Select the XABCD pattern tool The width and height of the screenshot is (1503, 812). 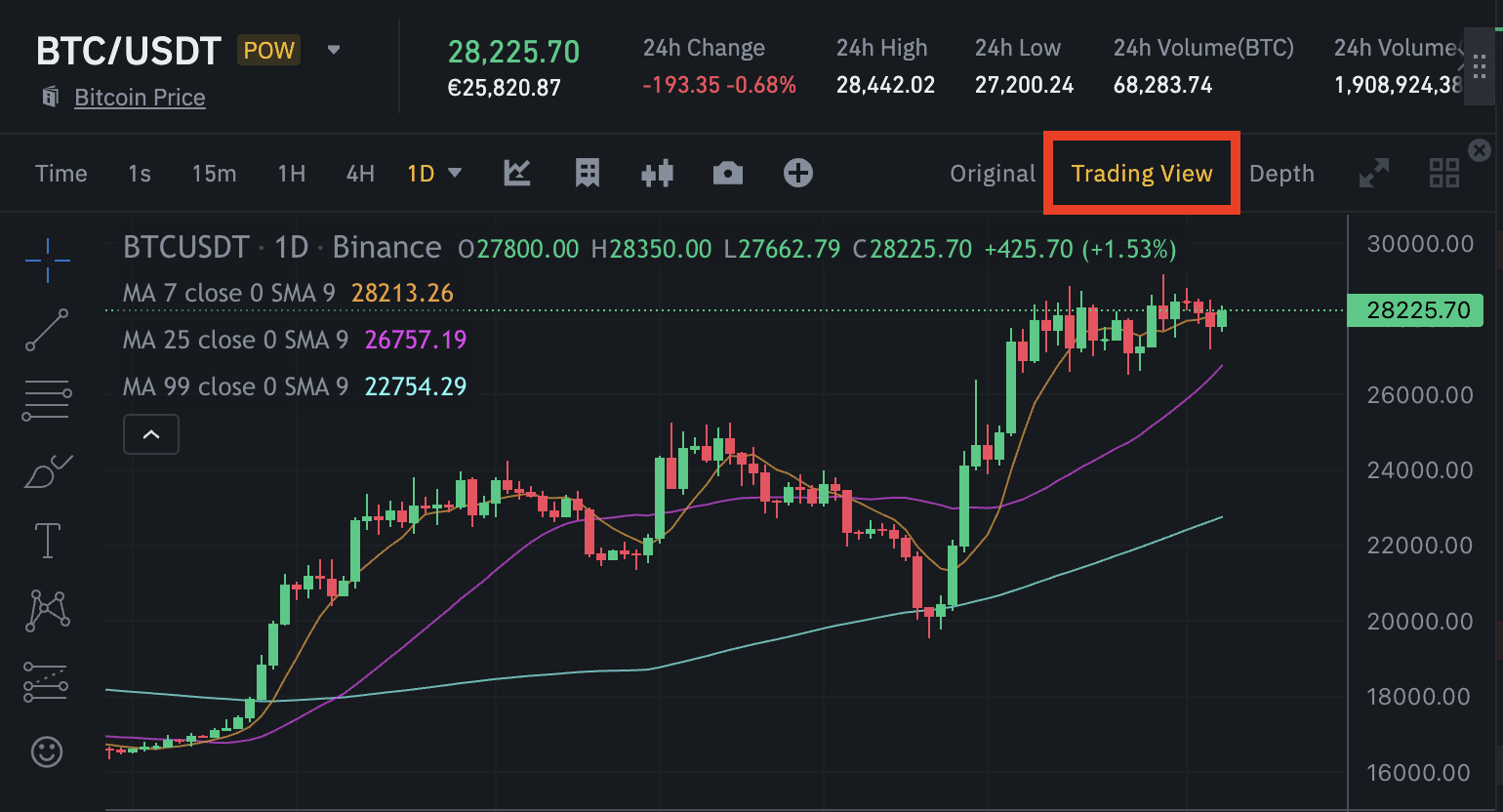coord(47,610)
